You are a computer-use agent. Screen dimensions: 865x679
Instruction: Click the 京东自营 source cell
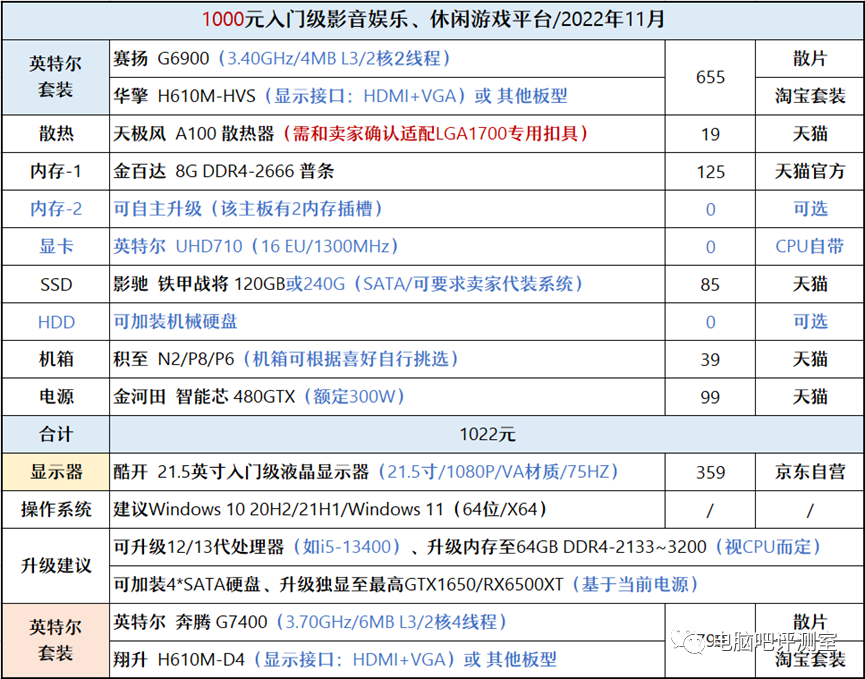click(809, 472)
